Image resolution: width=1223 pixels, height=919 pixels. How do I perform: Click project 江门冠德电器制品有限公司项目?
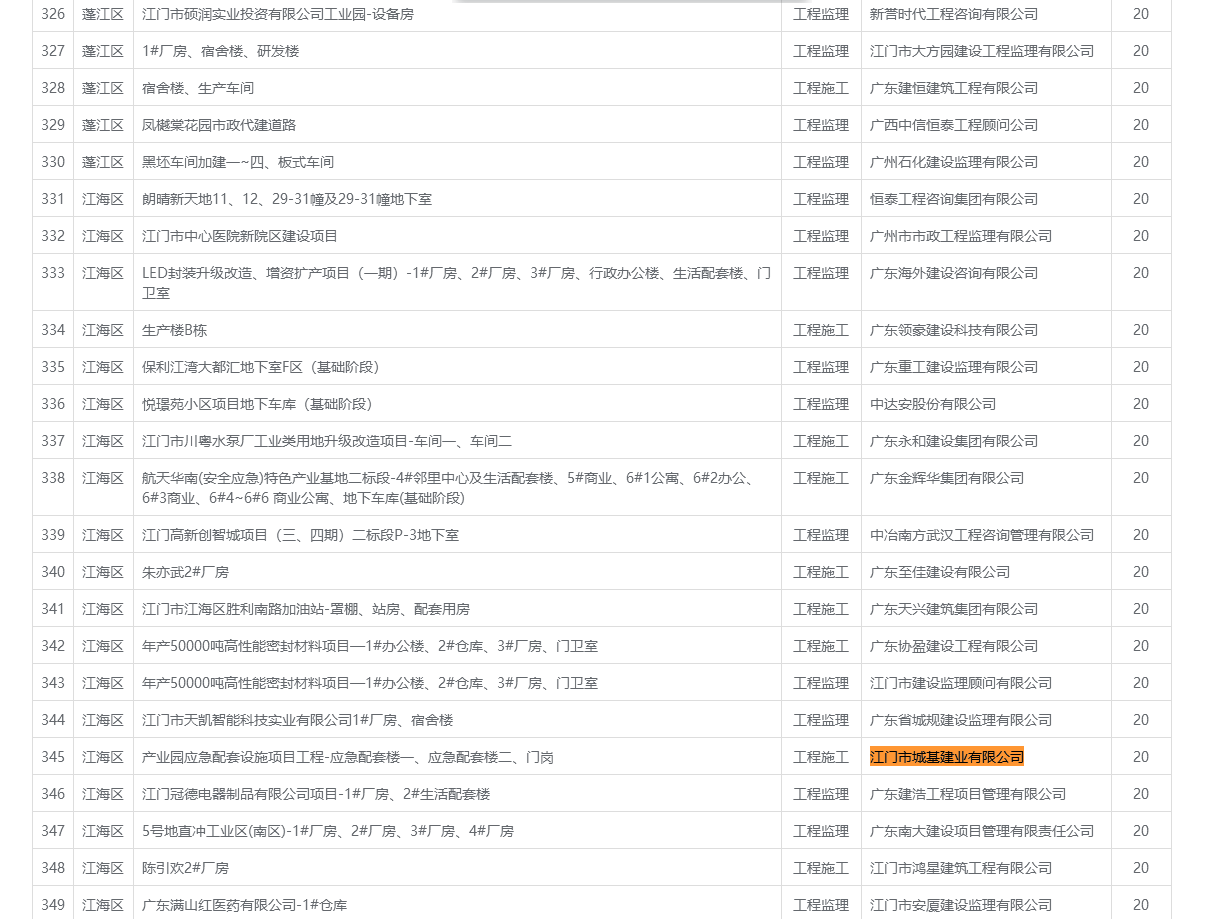tap(316, 794)
